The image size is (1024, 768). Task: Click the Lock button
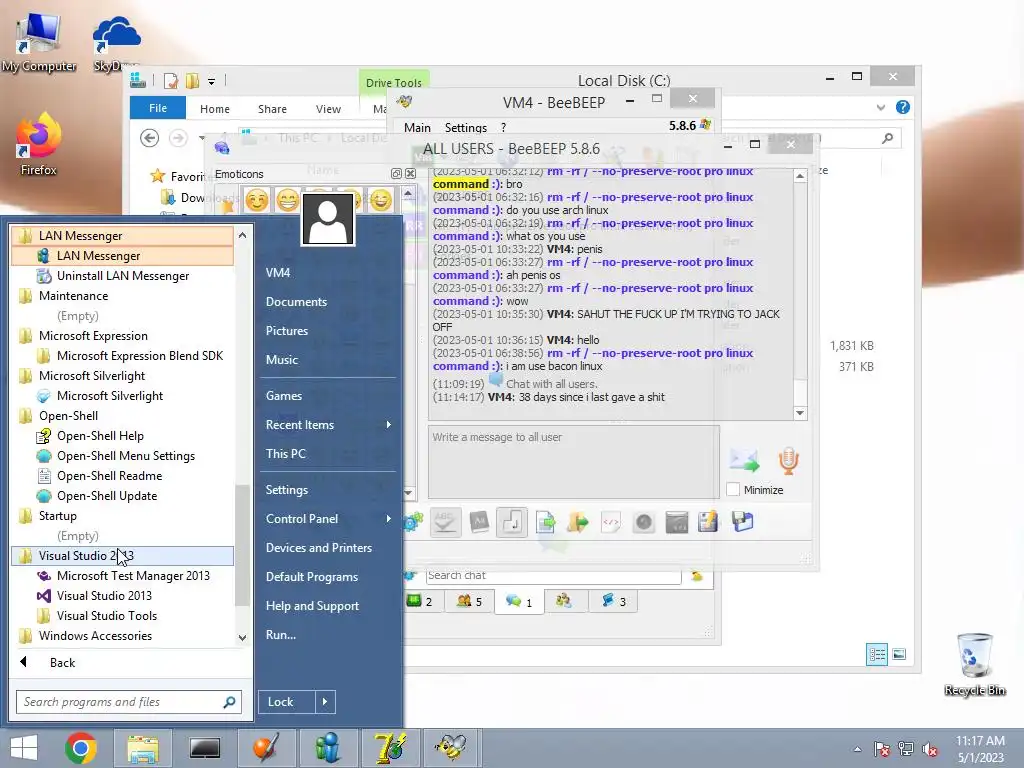[x=286, y=702]
